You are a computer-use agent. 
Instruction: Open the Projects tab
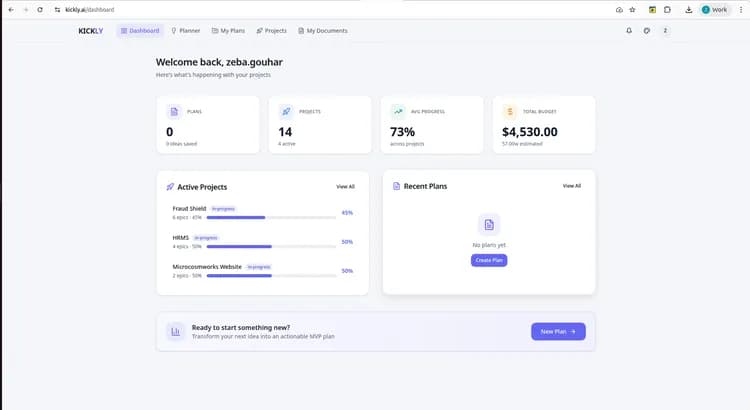(x=271, y=31)
